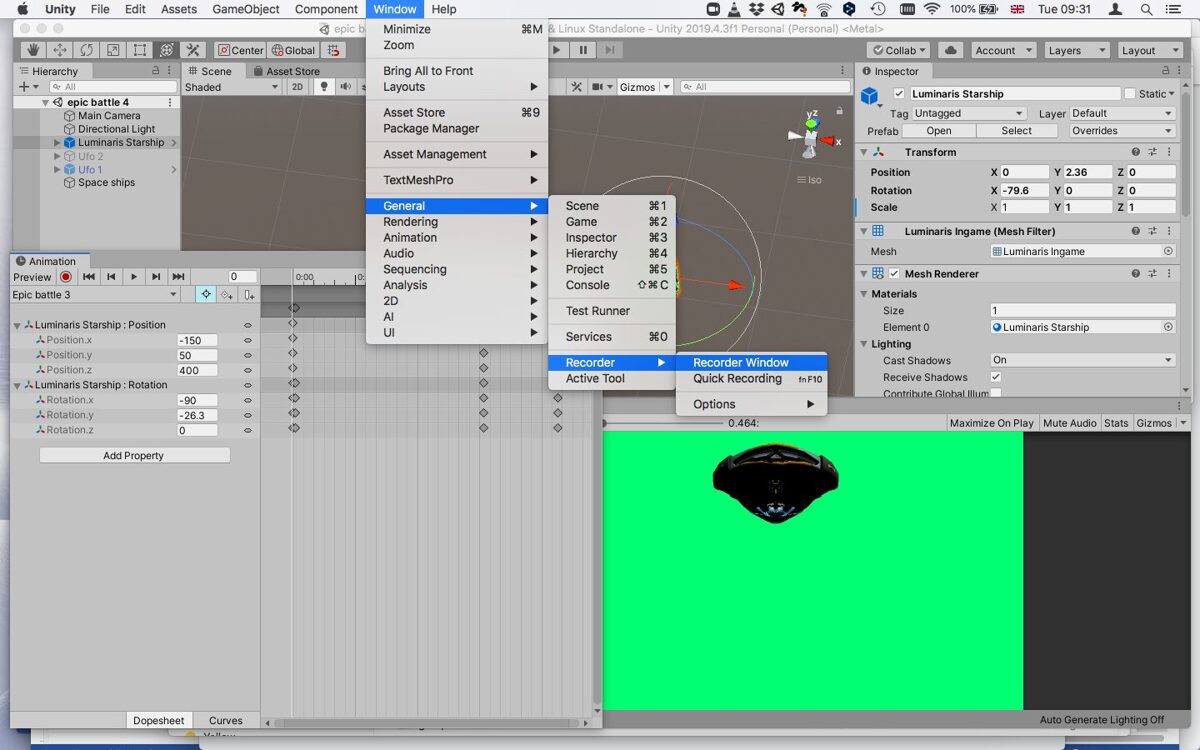
Task: Toggle scene audio speaker icon
Action: (x=344, y=87)
